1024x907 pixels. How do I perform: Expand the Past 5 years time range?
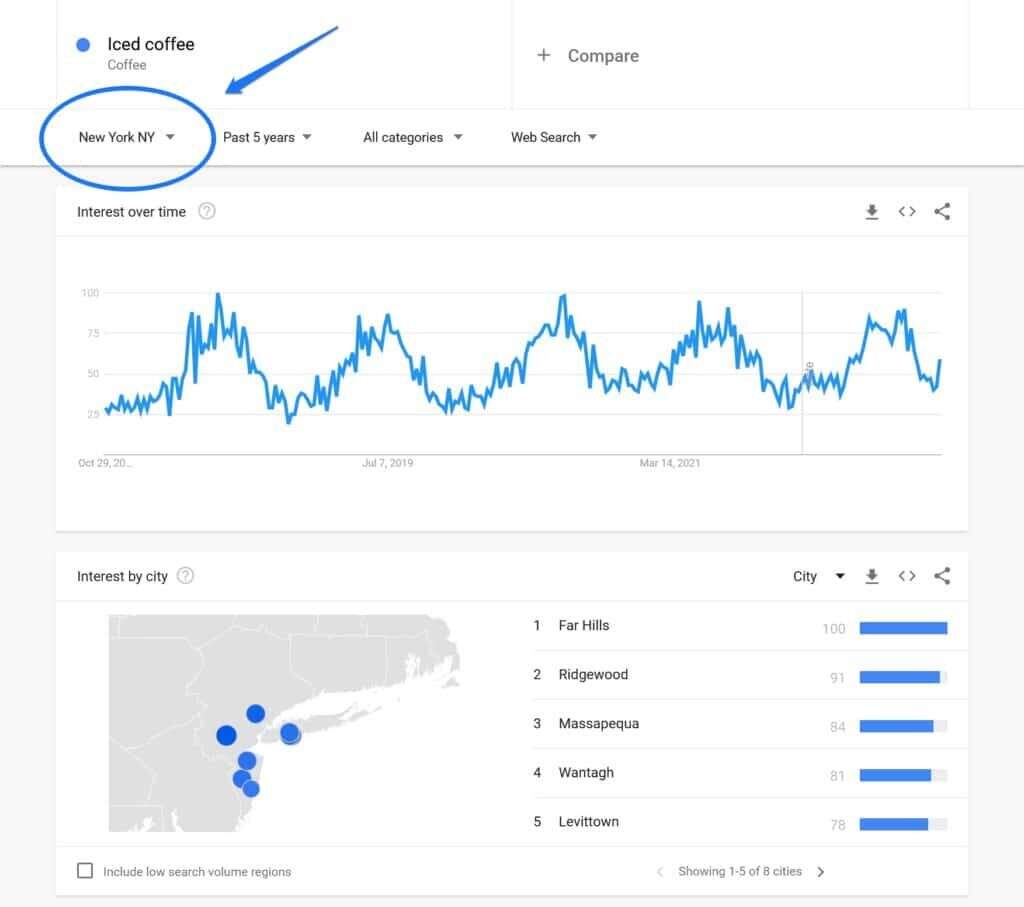pos(267,137)
